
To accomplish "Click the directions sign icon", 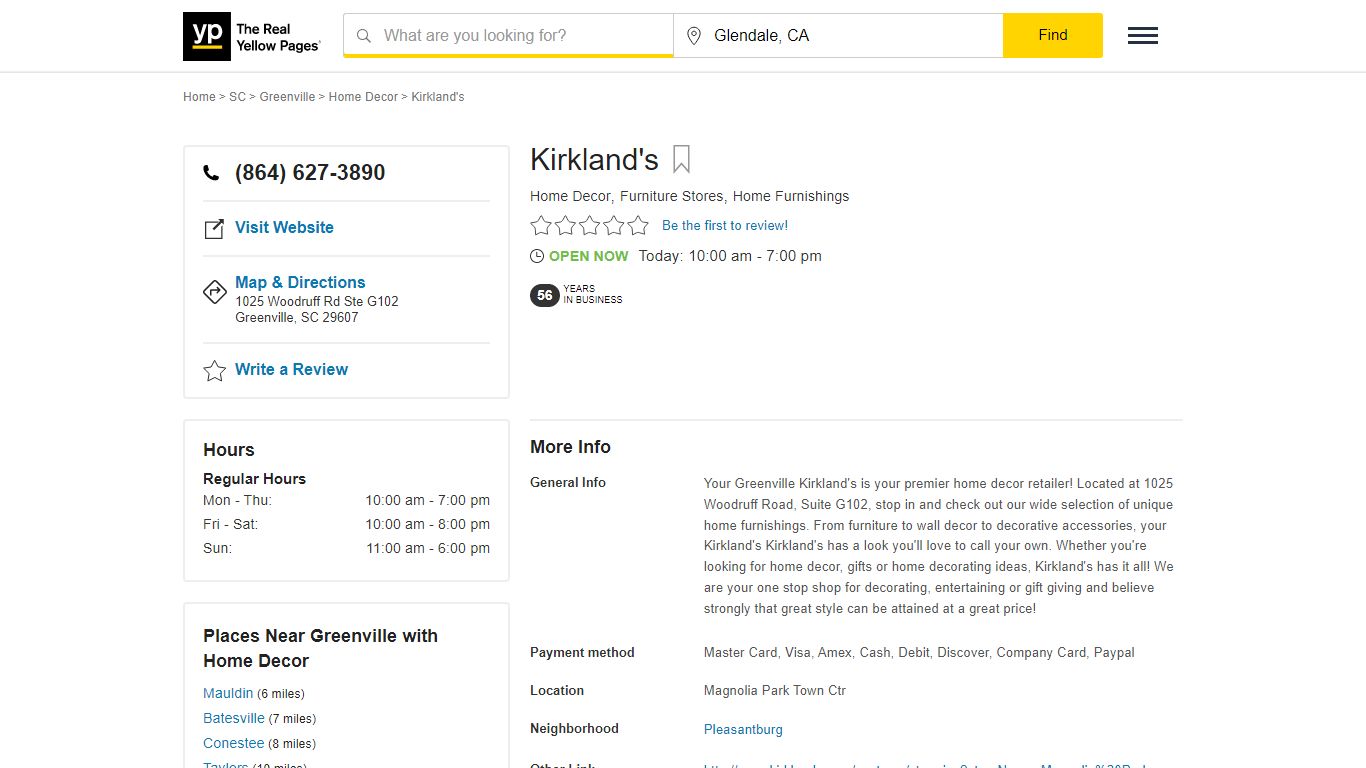I will 215,292.
